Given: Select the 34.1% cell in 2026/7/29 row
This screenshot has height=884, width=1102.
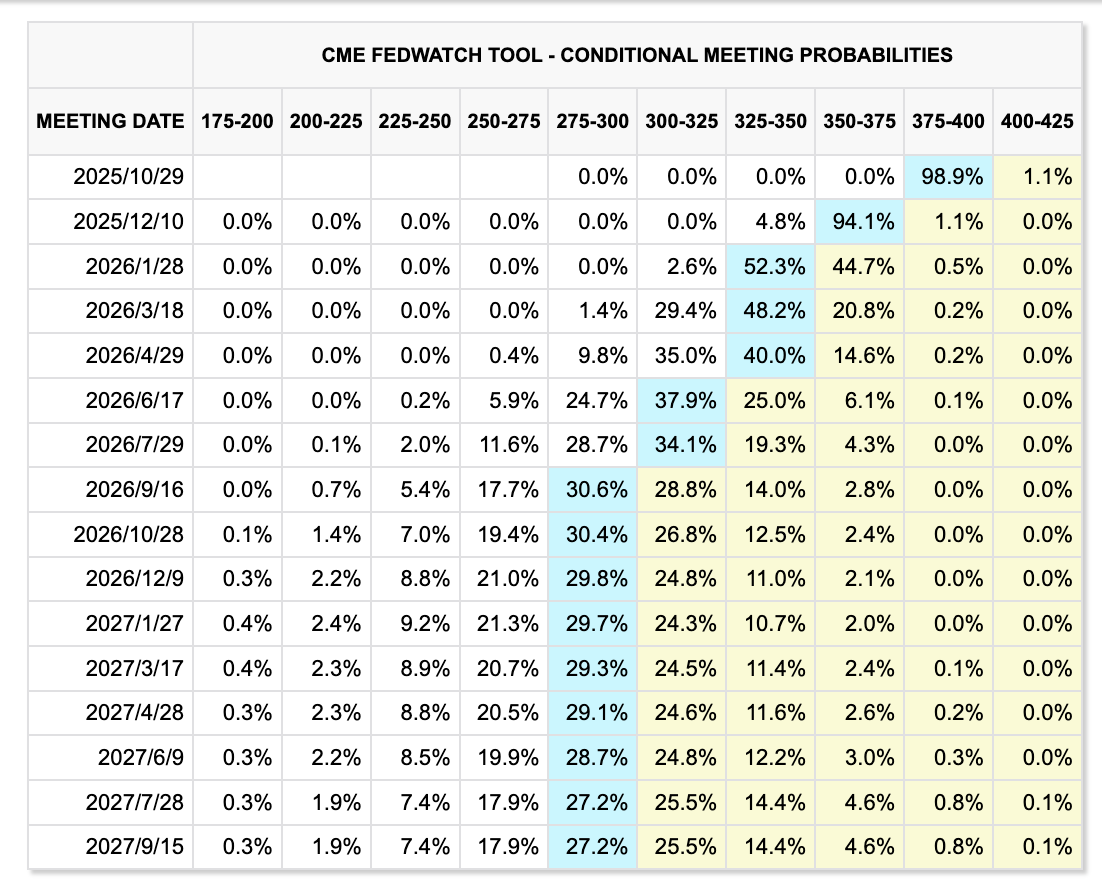Looking at the screenshot, I should click(x=682, y=445).
